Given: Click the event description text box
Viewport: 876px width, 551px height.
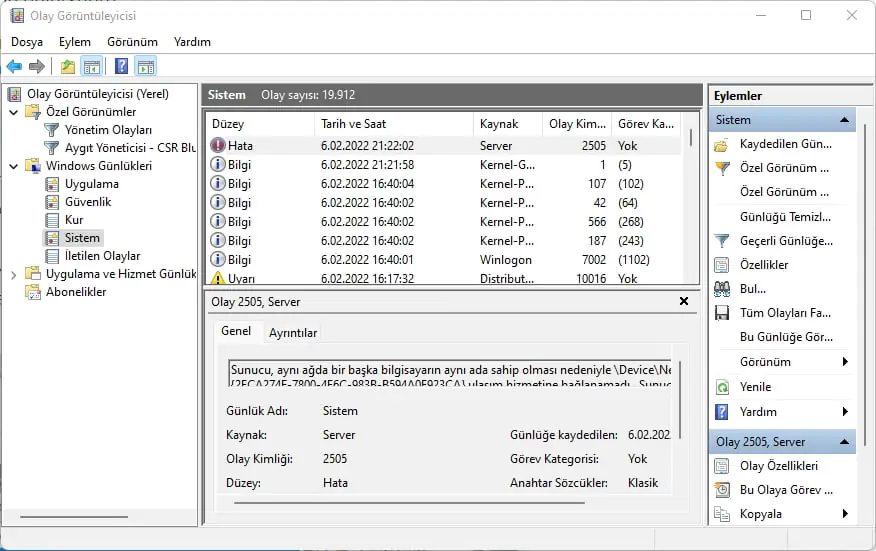Looking at the screenshot, I should [450, 374].
